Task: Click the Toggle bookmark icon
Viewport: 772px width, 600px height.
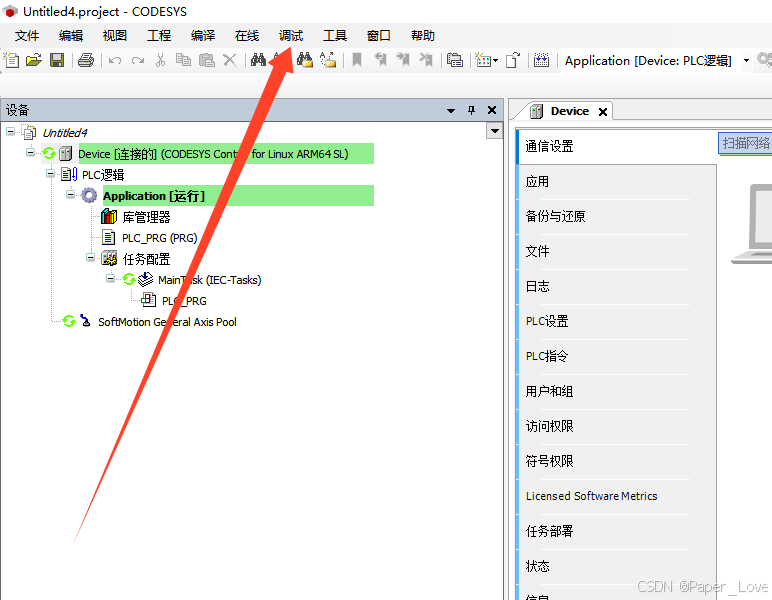Action: click(357, 60)
